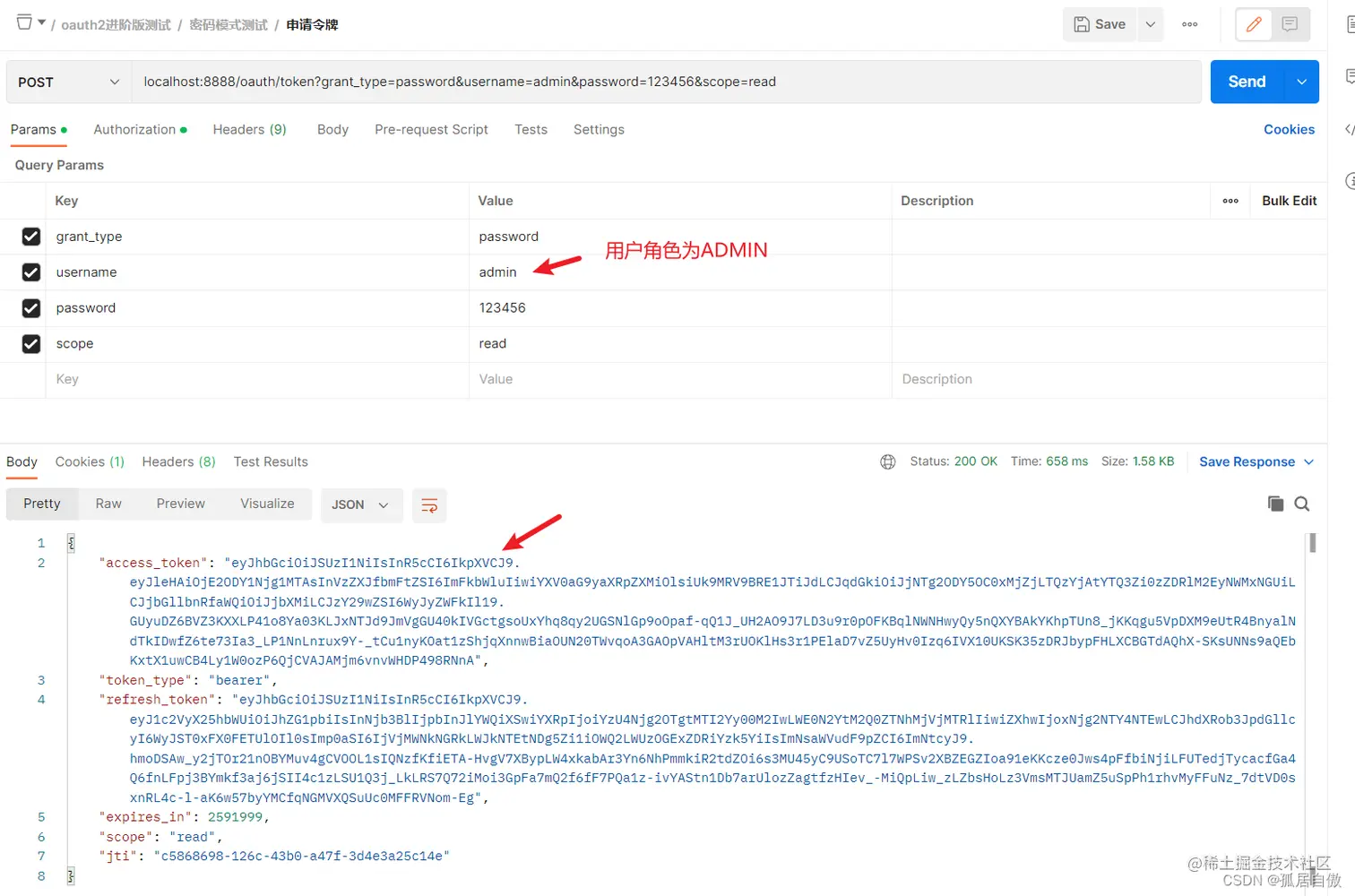This screenshot has width=1355, height=896.
Task: Click the key cell 'scope'
Action: 257,344
